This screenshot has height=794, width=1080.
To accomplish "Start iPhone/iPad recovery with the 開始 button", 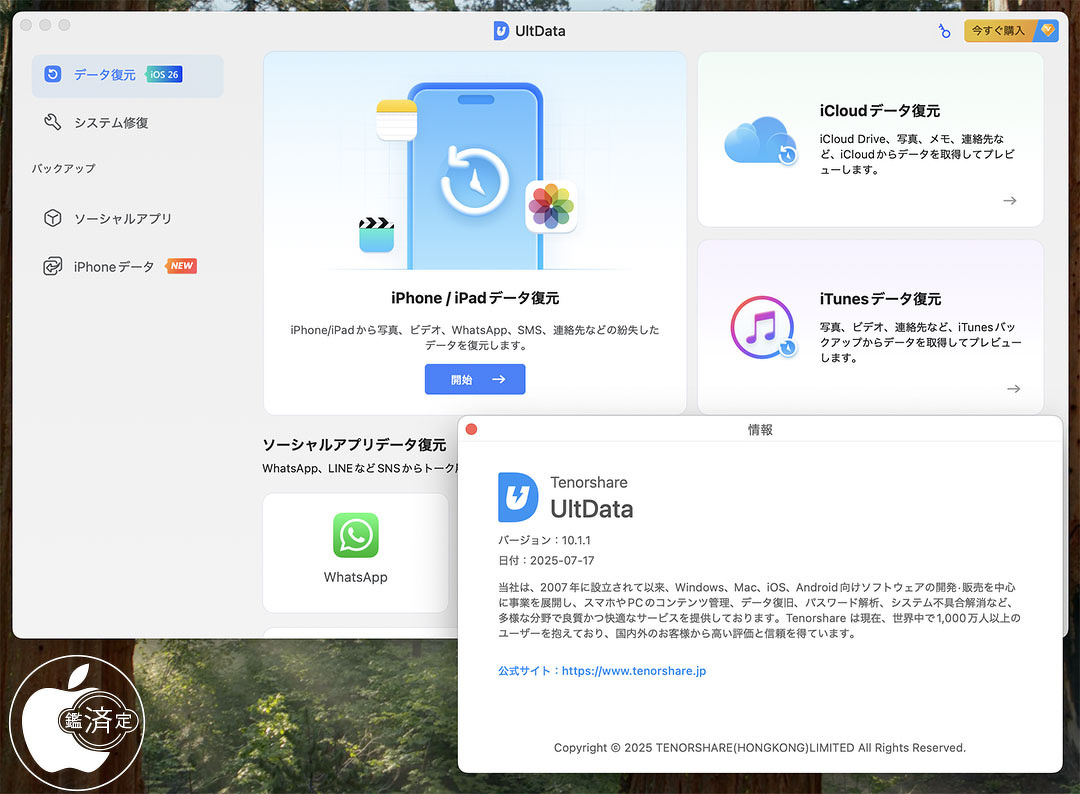I will click(475, 379).
